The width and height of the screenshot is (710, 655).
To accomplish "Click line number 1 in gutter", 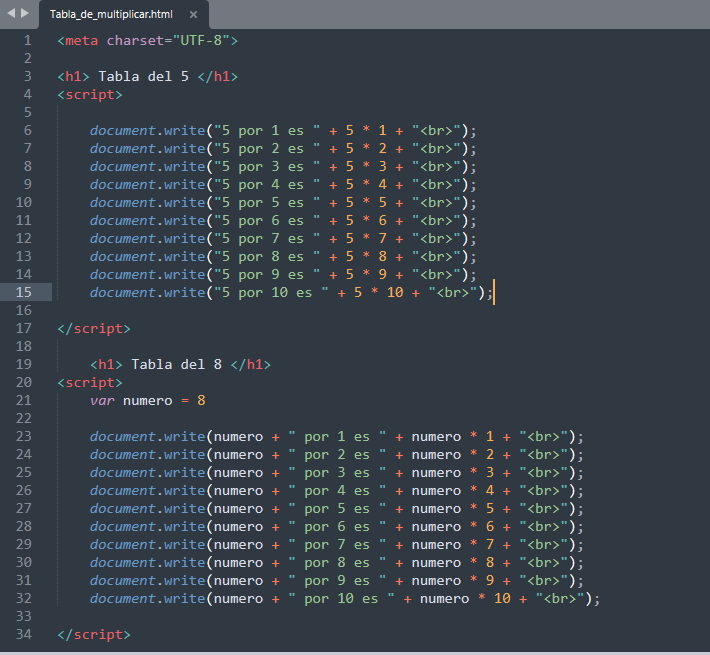I will (28, 41).
